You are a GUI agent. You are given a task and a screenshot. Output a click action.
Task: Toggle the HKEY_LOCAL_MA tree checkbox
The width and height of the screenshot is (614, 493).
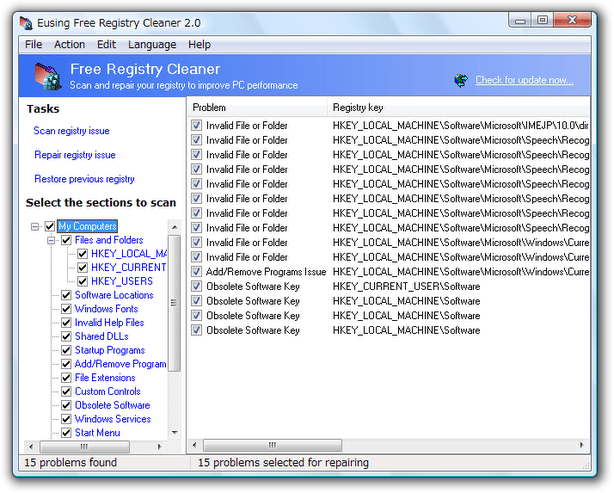[x=82, y=254]
